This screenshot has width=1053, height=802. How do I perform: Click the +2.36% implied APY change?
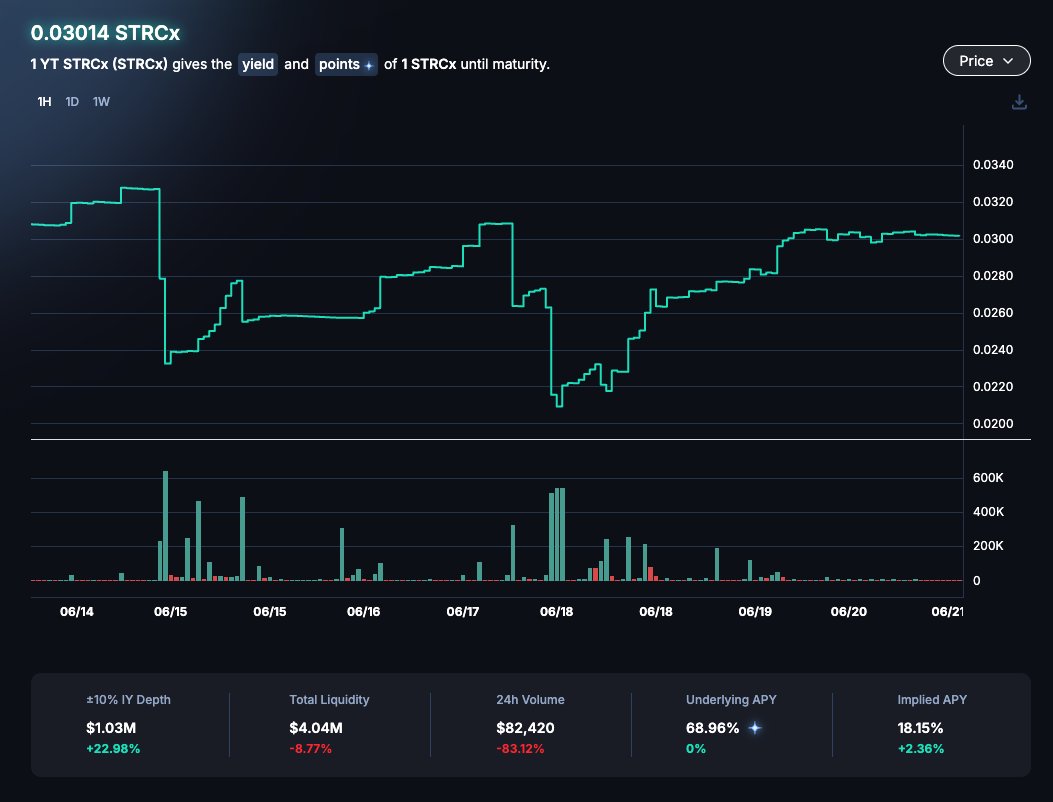921,749
